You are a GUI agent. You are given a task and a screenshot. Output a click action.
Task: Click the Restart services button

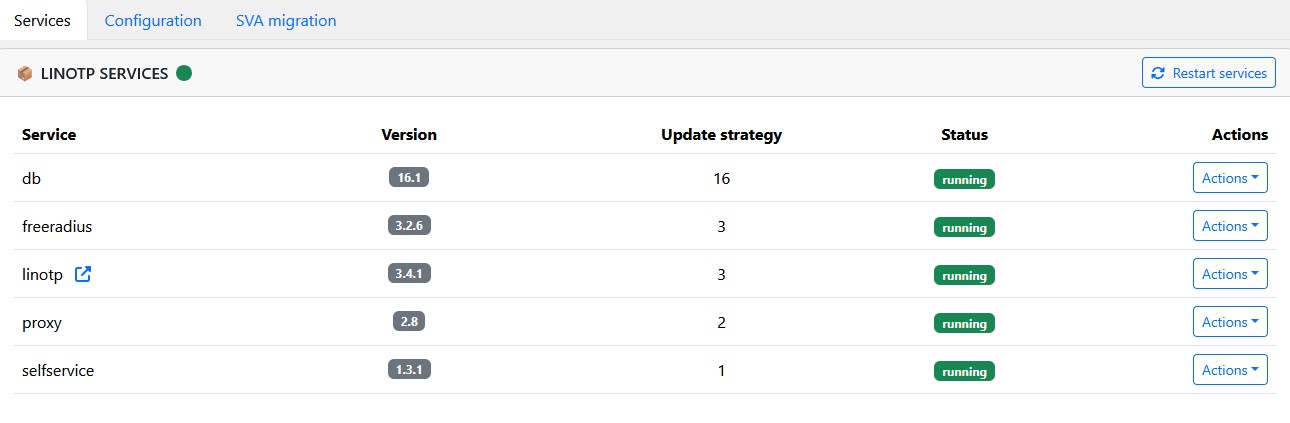pyautogui.click(x=1209, y=73)
